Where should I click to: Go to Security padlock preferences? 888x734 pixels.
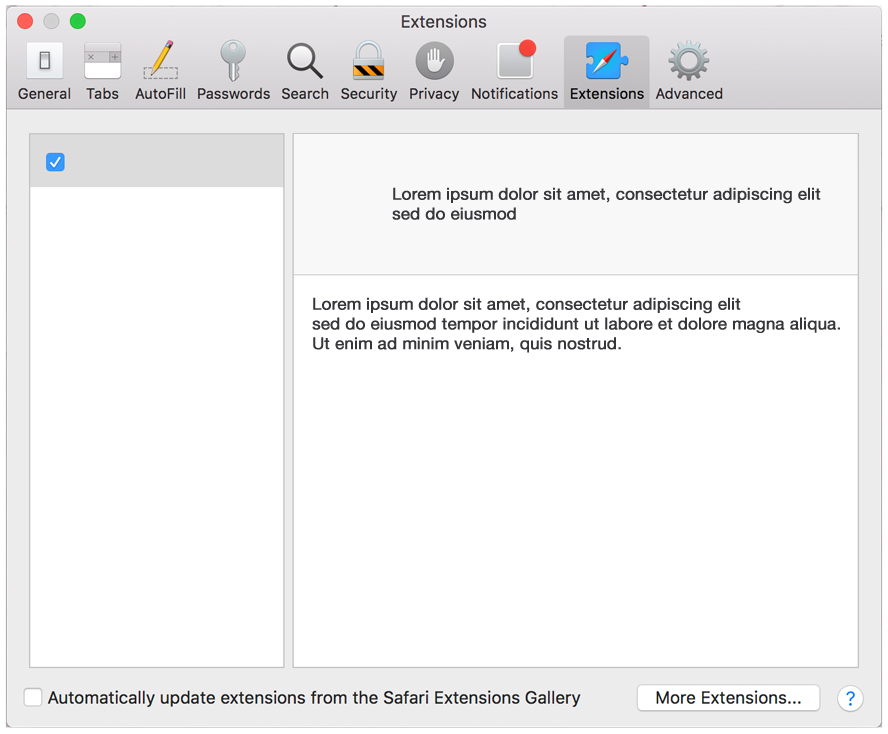(368, 71)
